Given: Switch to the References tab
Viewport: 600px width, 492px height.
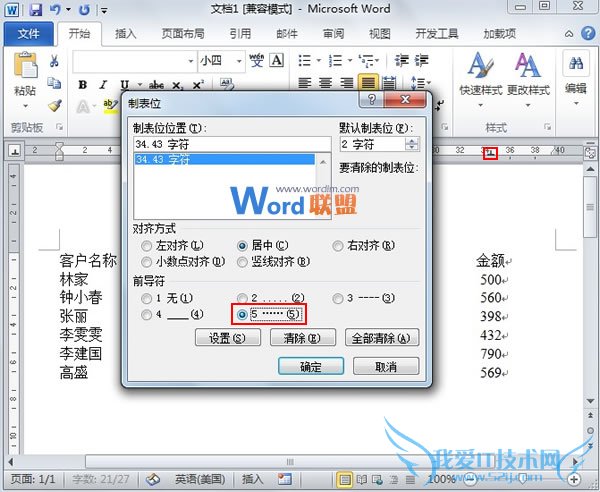Looking at the screenshot, I should coord(240,34).
